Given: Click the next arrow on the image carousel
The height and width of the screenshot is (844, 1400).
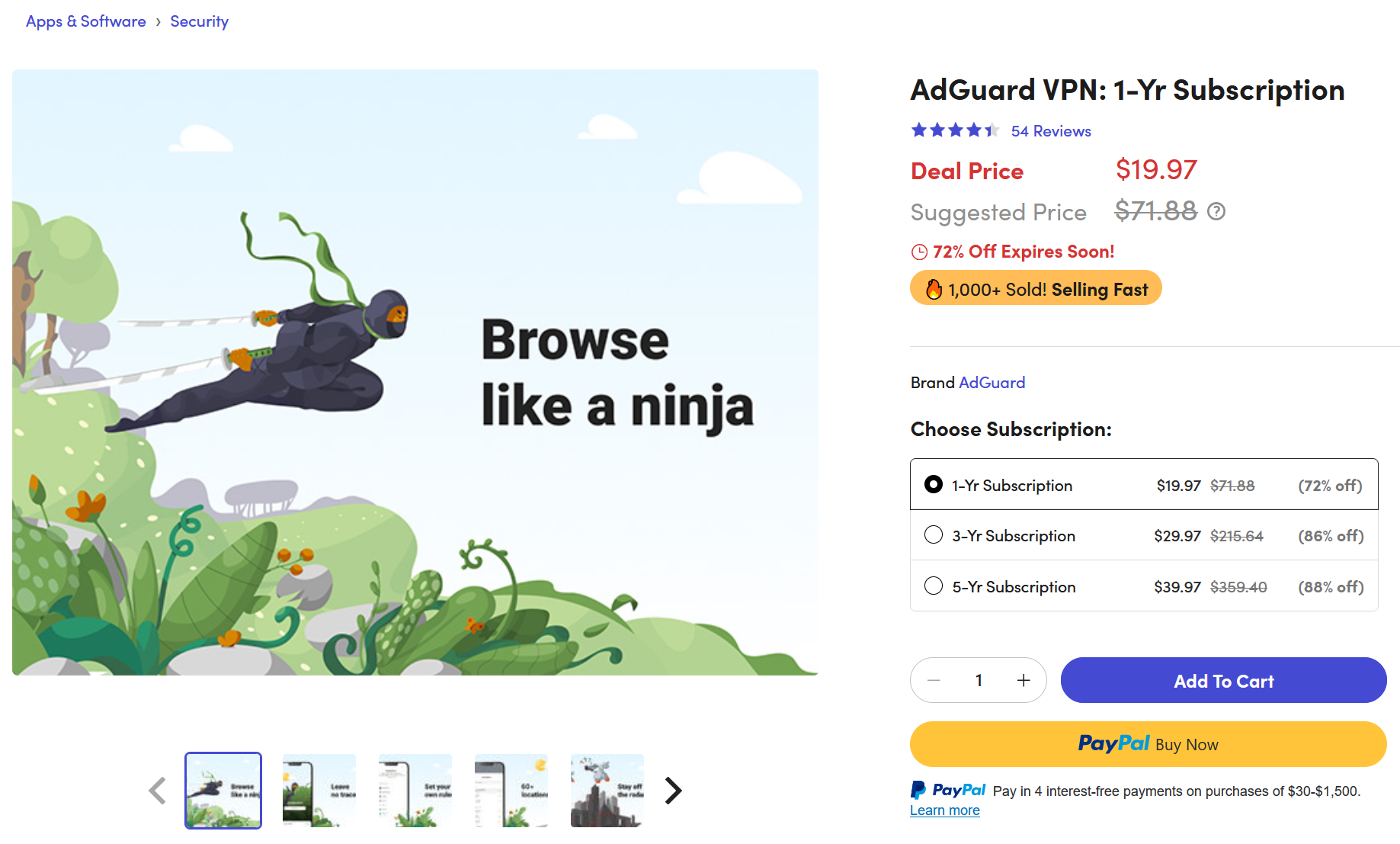Looking at the screenshot, I should click(x=673, y=791).
